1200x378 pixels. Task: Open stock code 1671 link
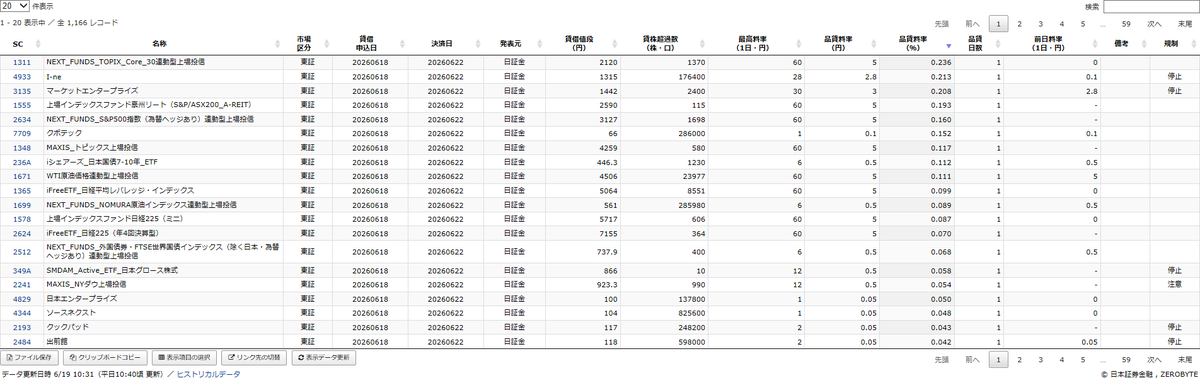coord(21,175)
